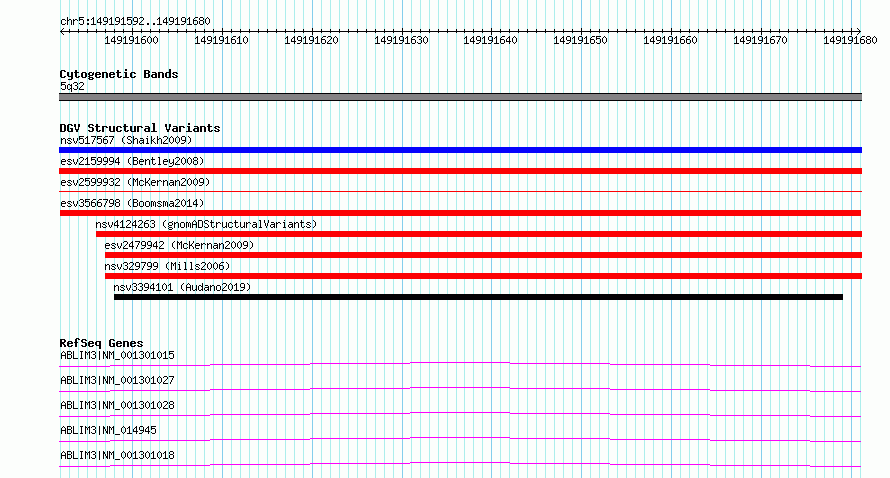Click ruler position 149191650
This screenshot has width=890, height=478.
coord(580,40)
